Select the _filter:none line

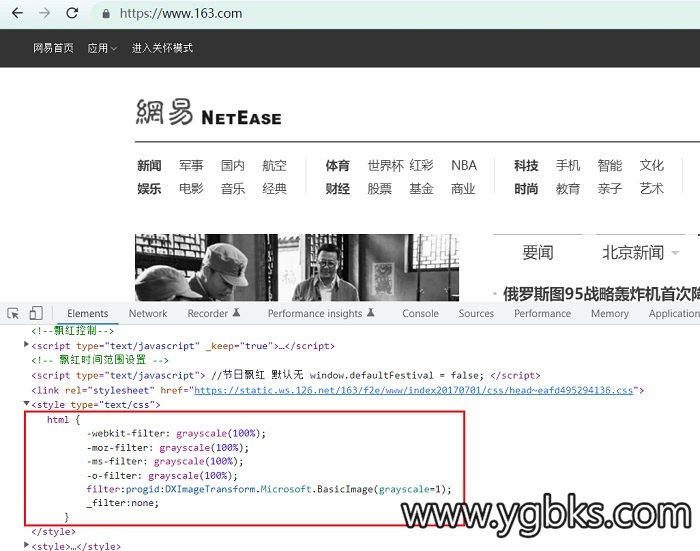click(122, 503)
